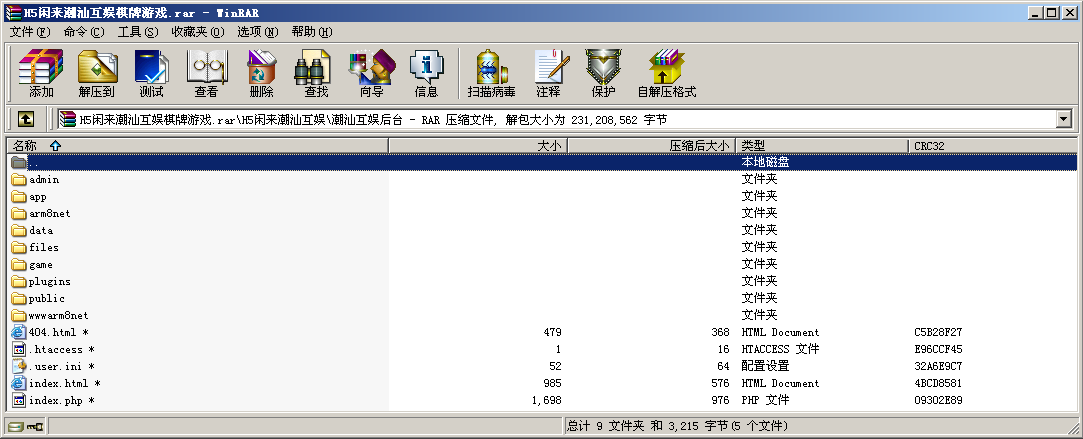1083x439 pixels.
Task: Open the File (文件) menu
Action: pyautogui.click(x=30, y=32)
